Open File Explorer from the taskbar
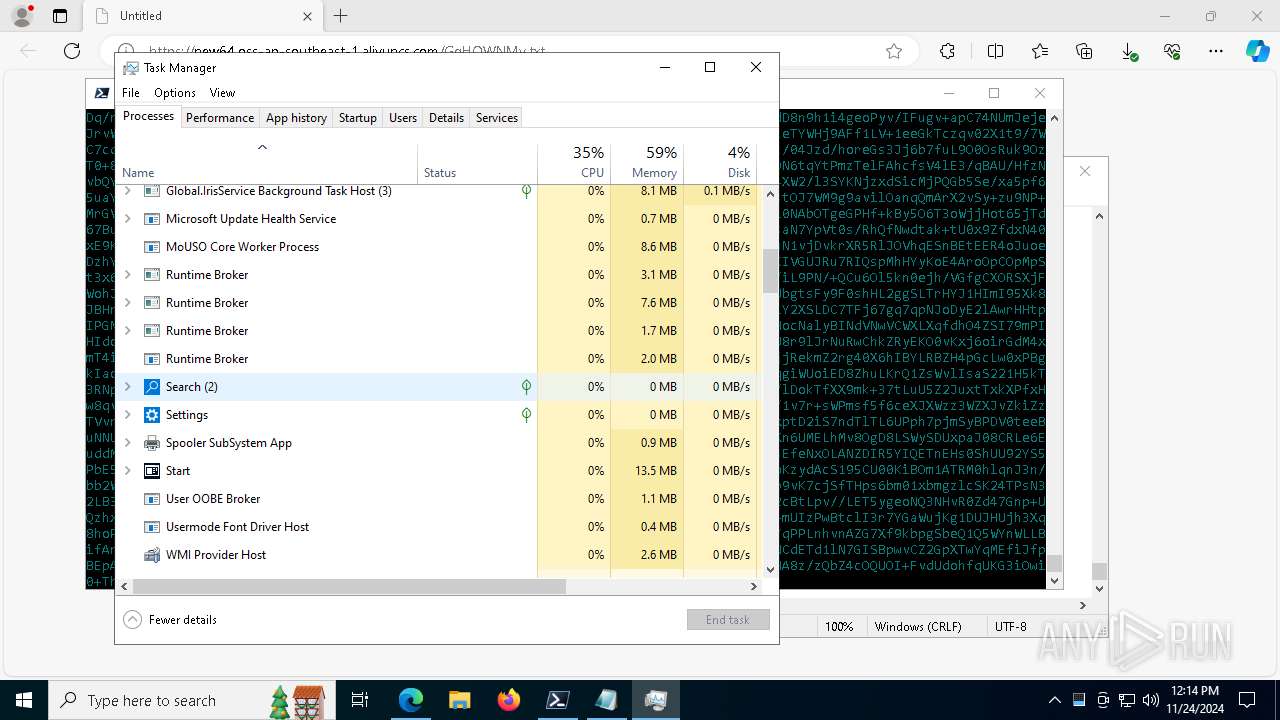 click(459, 700)
